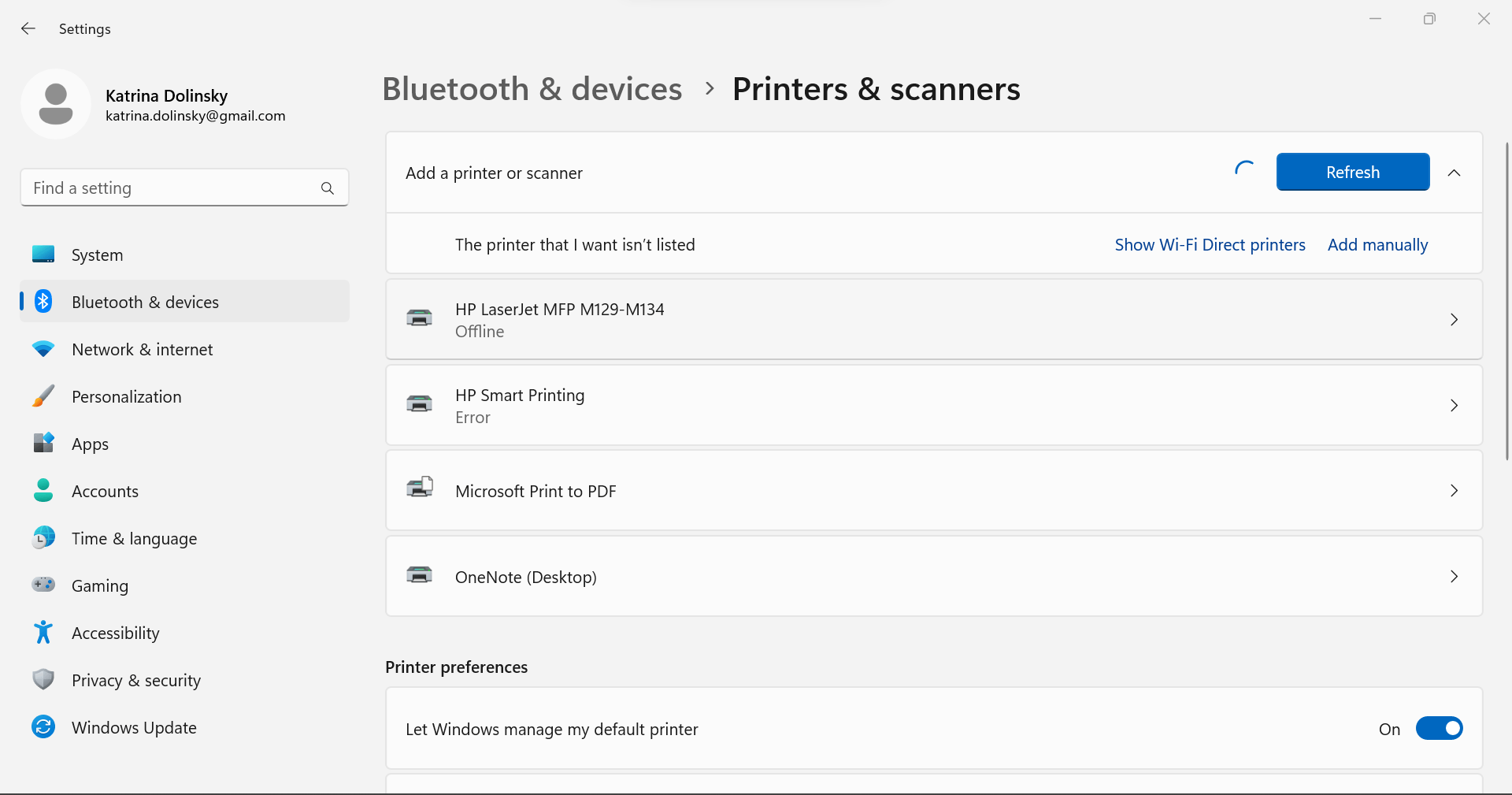
Task: Click the Bluetooth icon in sidebar
Action: tap(43, 301)
